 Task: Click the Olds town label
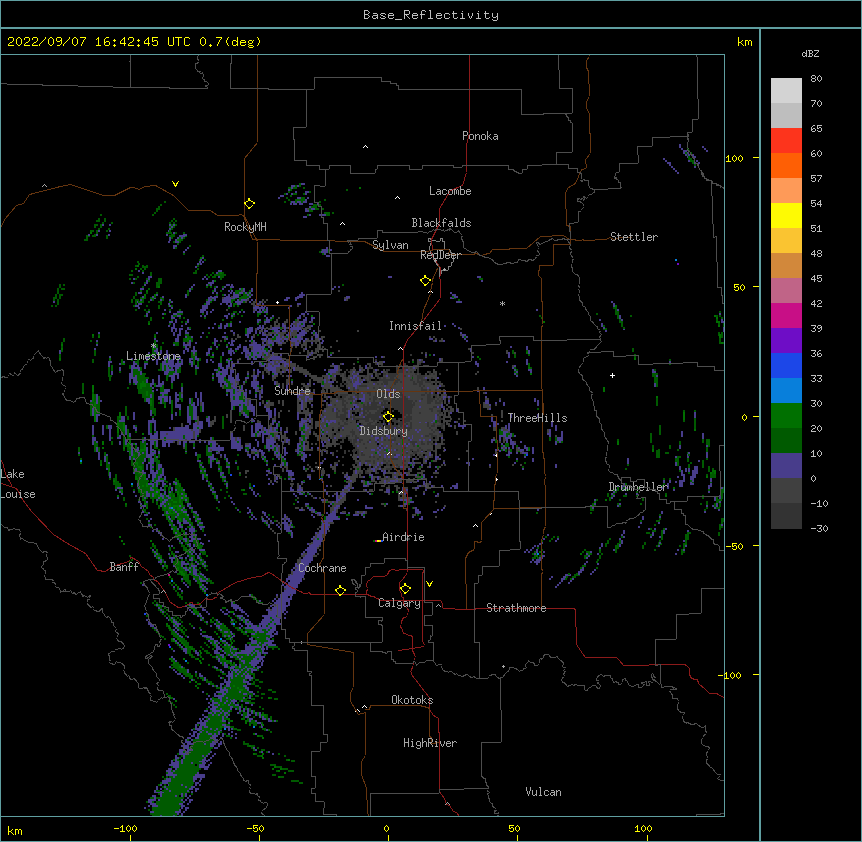(388, 394)
